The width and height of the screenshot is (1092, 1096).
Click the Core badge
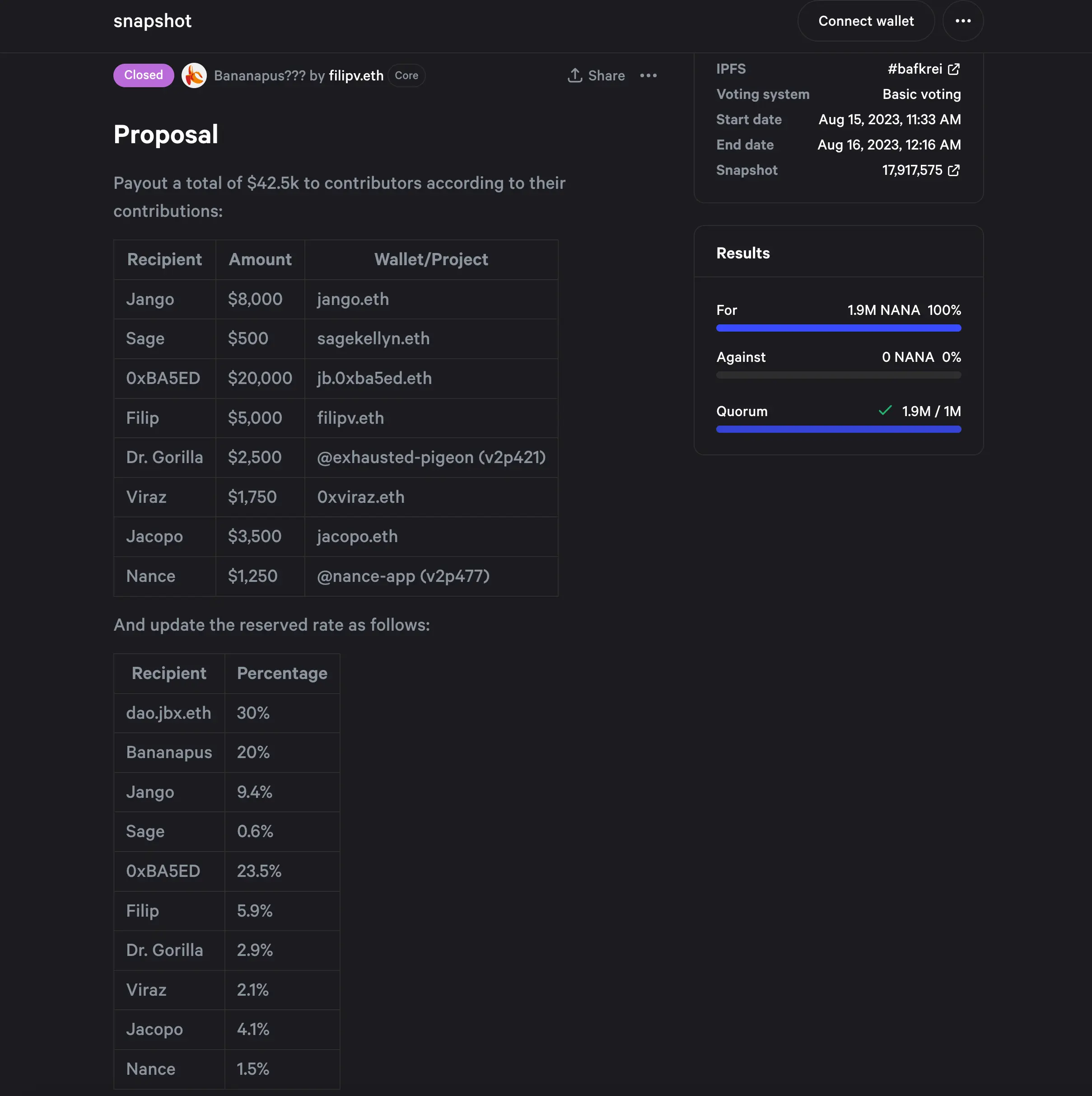click(x=406, y=75)
